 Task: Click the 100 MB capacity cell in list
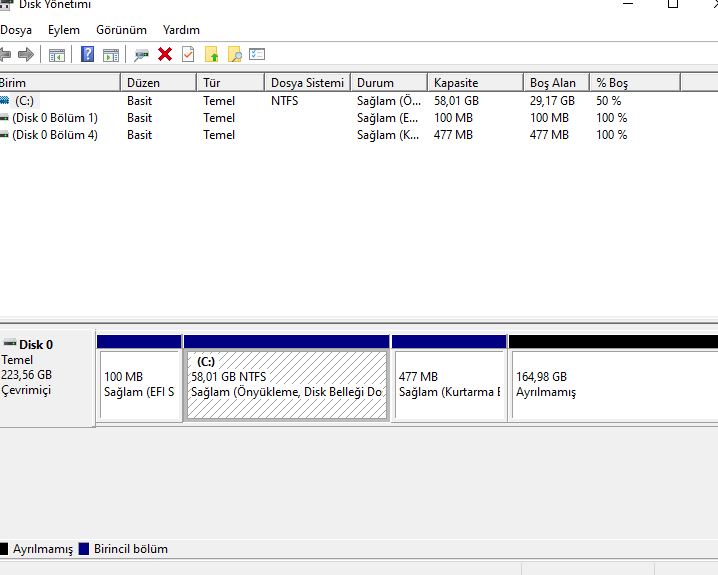tap(453, 118)
